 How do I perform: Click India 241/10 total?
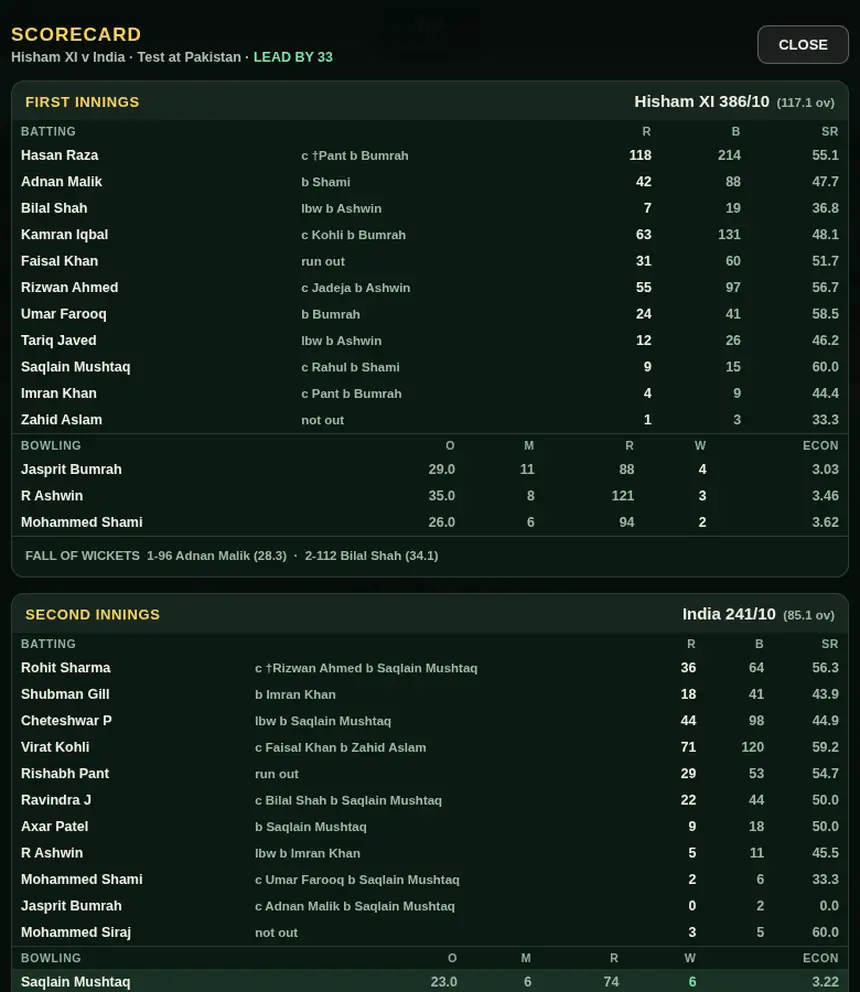point(728,614)
